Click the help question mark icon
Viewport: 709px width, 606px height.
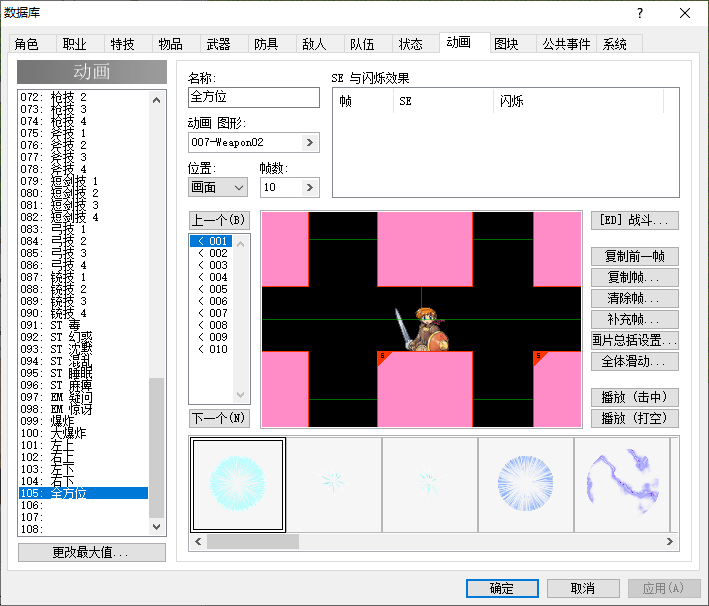click(x=640, y=13)
